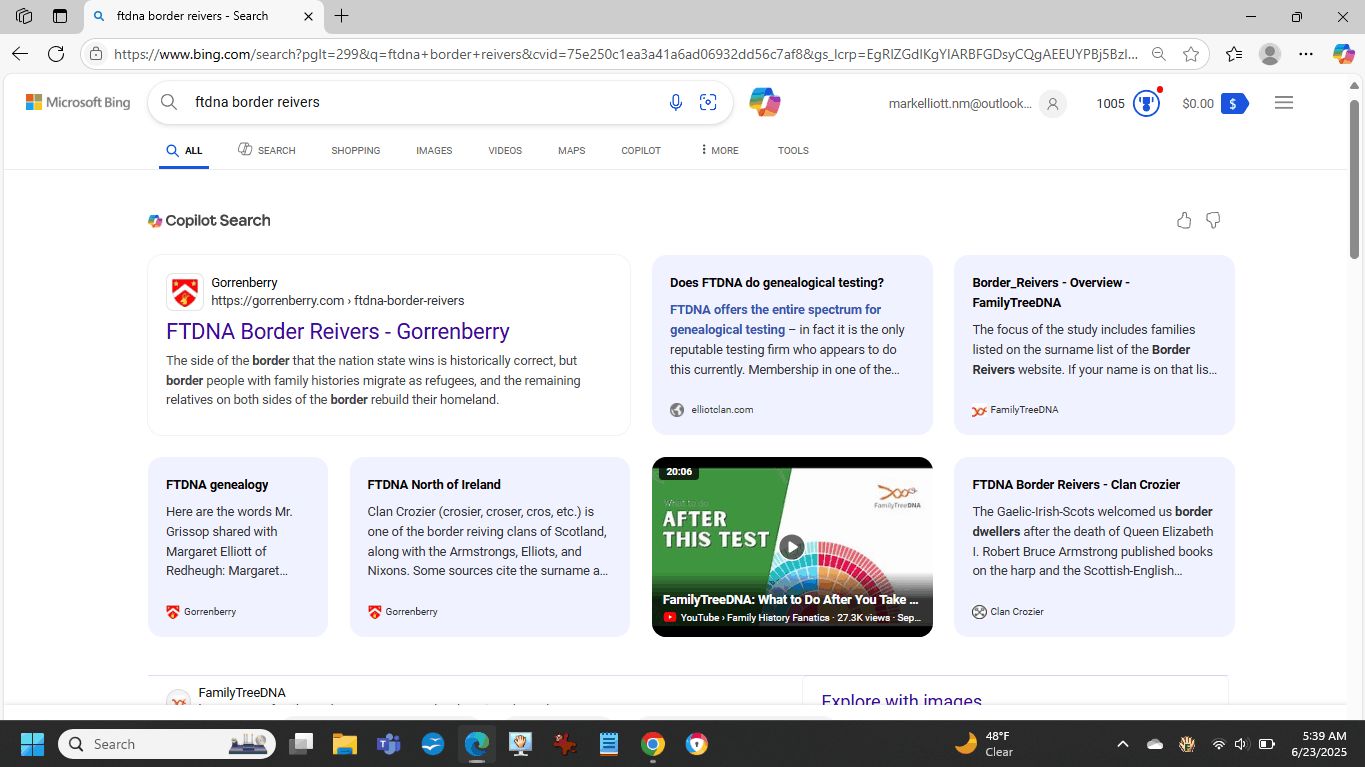1365x767 pixels.
Task: Open the account avatar next to the email
Action: click(1051, 103)
